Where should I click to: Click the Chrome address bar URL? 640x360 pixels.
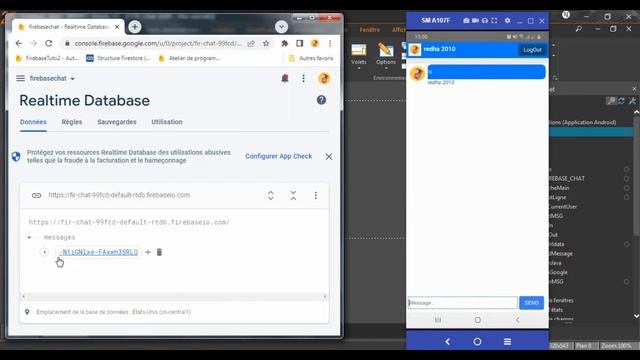[x=158, y=43]
